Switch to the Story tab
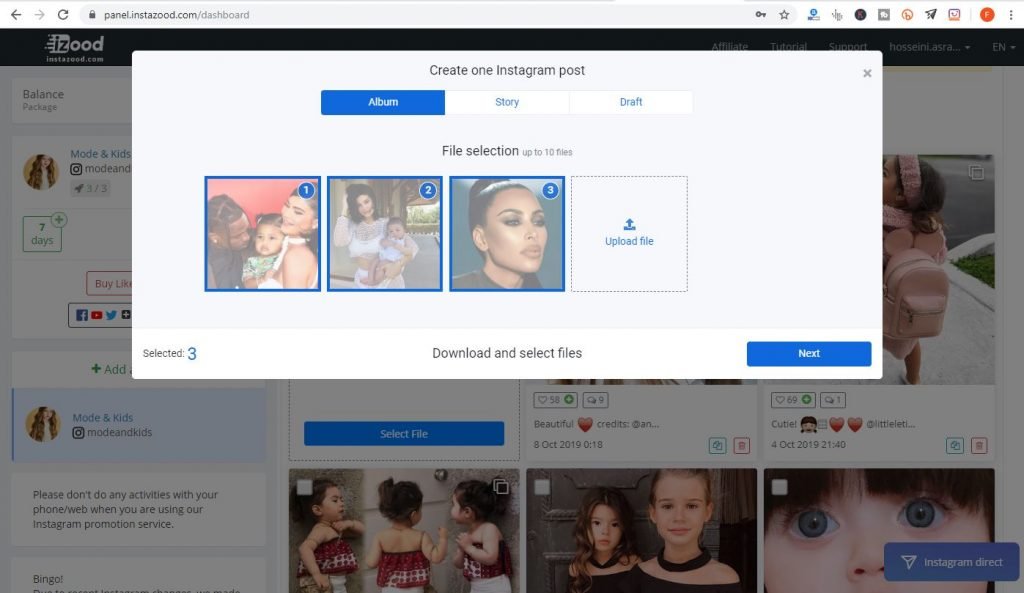 (x=507, y=102)
